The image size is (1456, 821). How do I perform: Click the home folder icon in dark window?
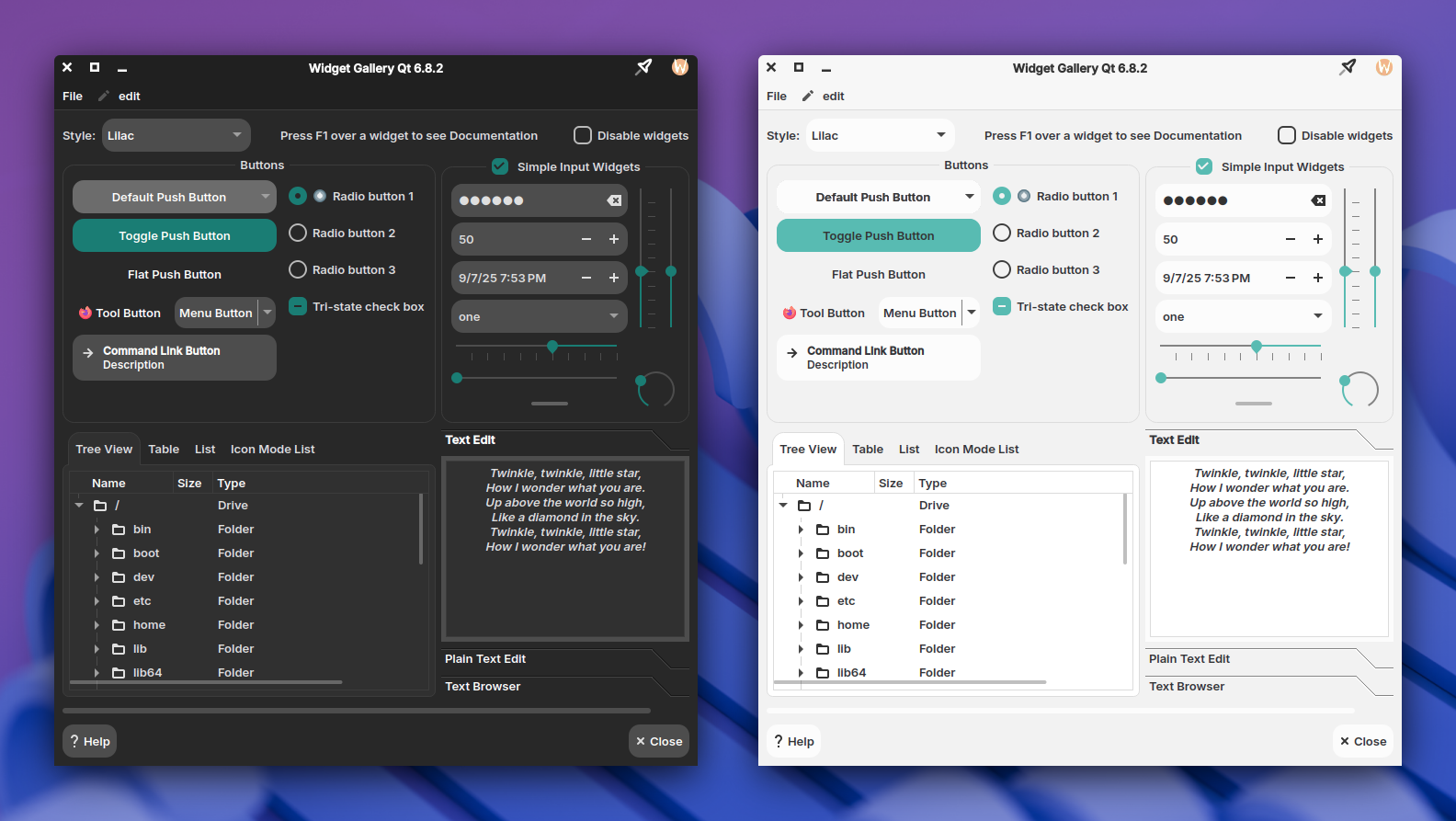pyautogui.click(x=119, y=625)
